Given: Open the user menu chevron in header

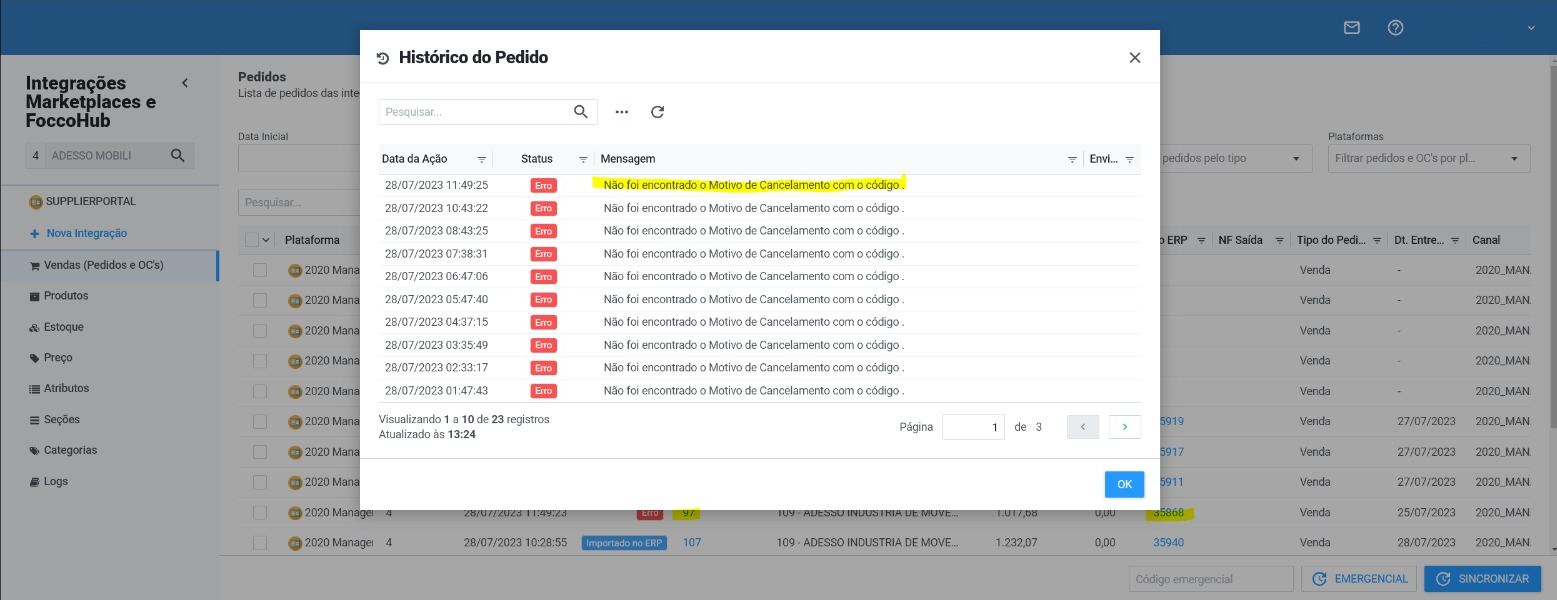Looking at the screenshot, I should 1531,28.
